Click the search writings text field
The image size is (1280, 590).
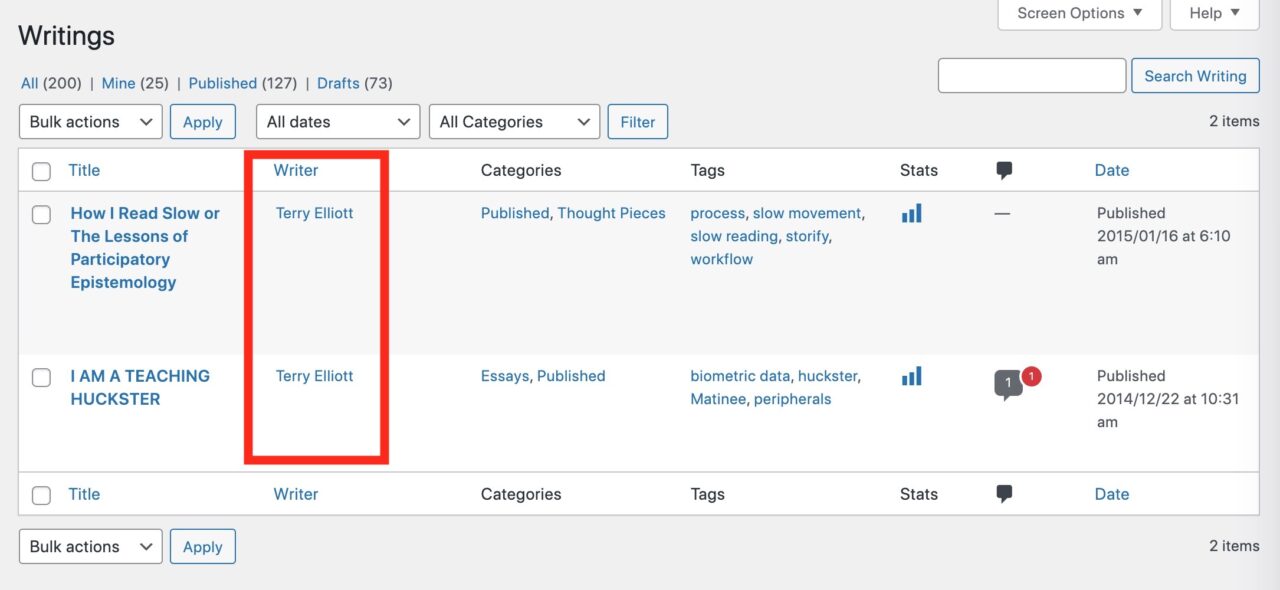[x=1032, y=76]
